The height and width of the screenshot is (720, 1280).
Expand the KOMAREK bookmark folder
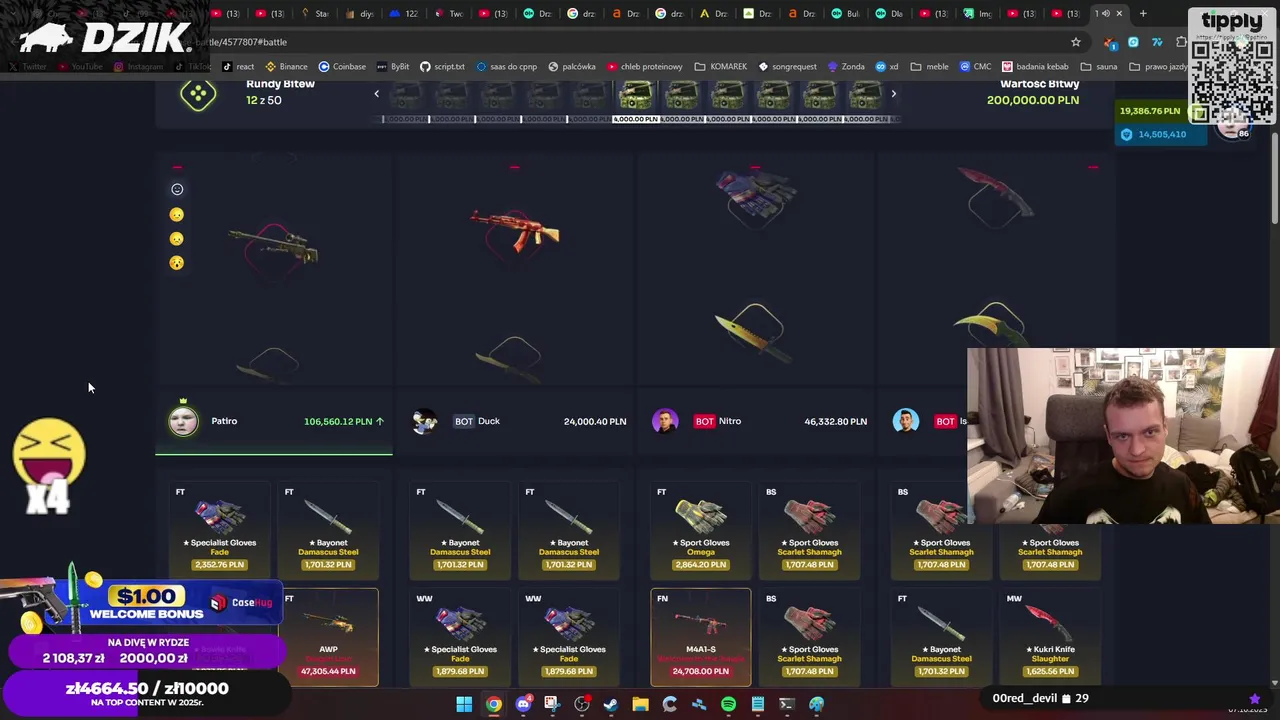tap(721, 66)
